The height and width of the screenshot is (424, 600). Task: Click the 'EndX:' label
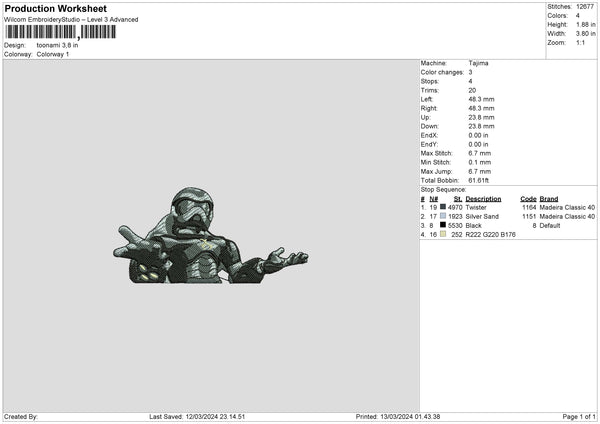click(429, 135)
